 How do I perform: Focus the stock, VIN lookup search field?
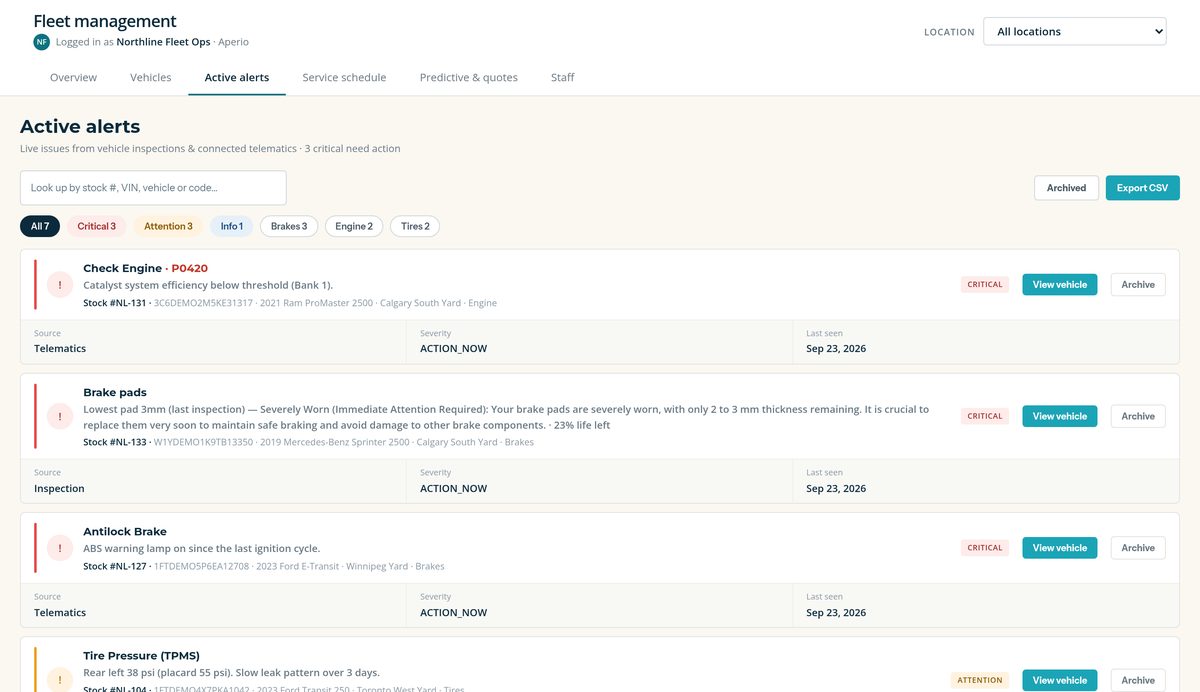coord(153,188)
